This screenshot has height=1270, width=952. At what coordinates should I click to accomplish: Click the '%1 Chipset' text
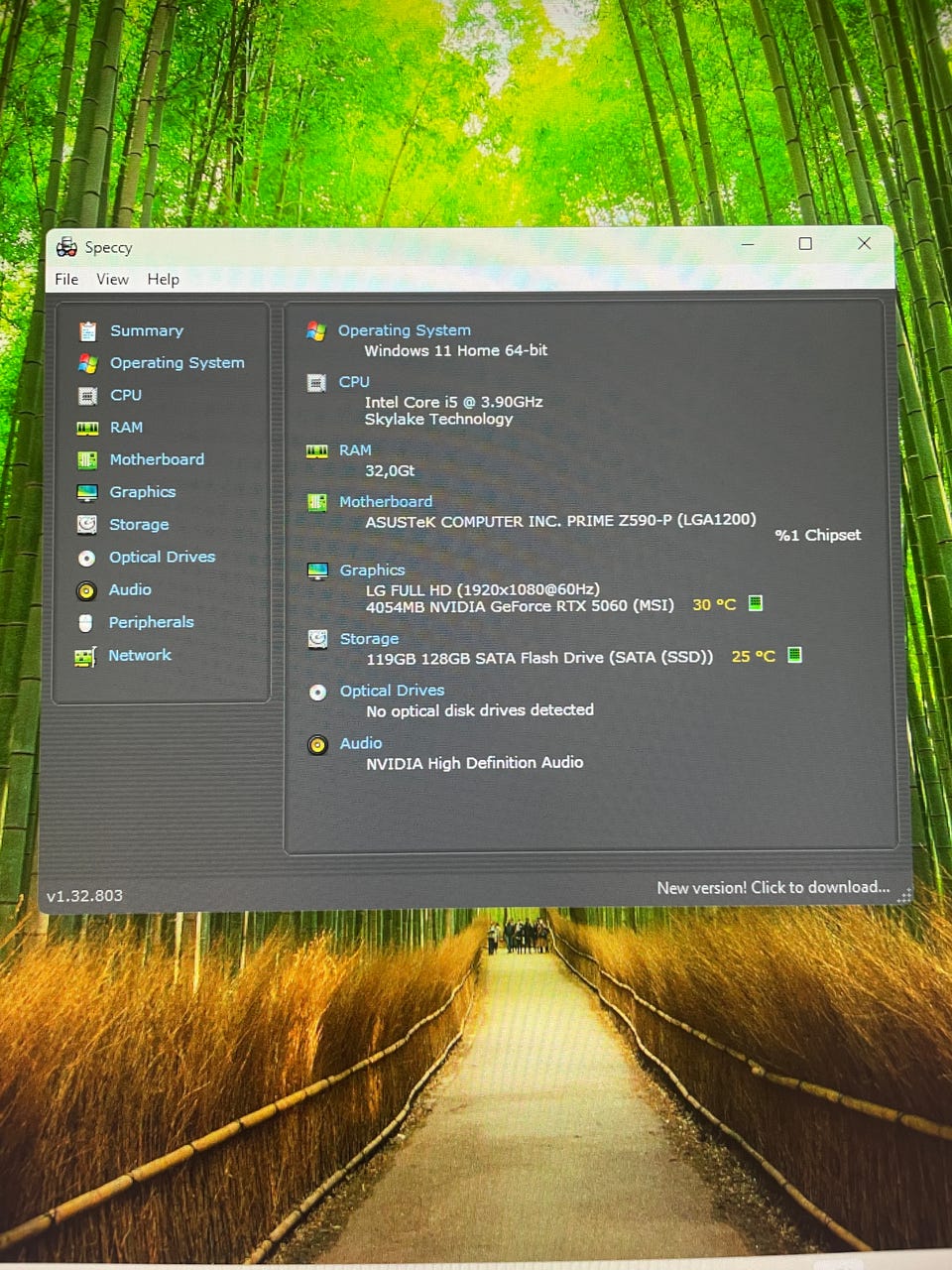click(818, 536)
